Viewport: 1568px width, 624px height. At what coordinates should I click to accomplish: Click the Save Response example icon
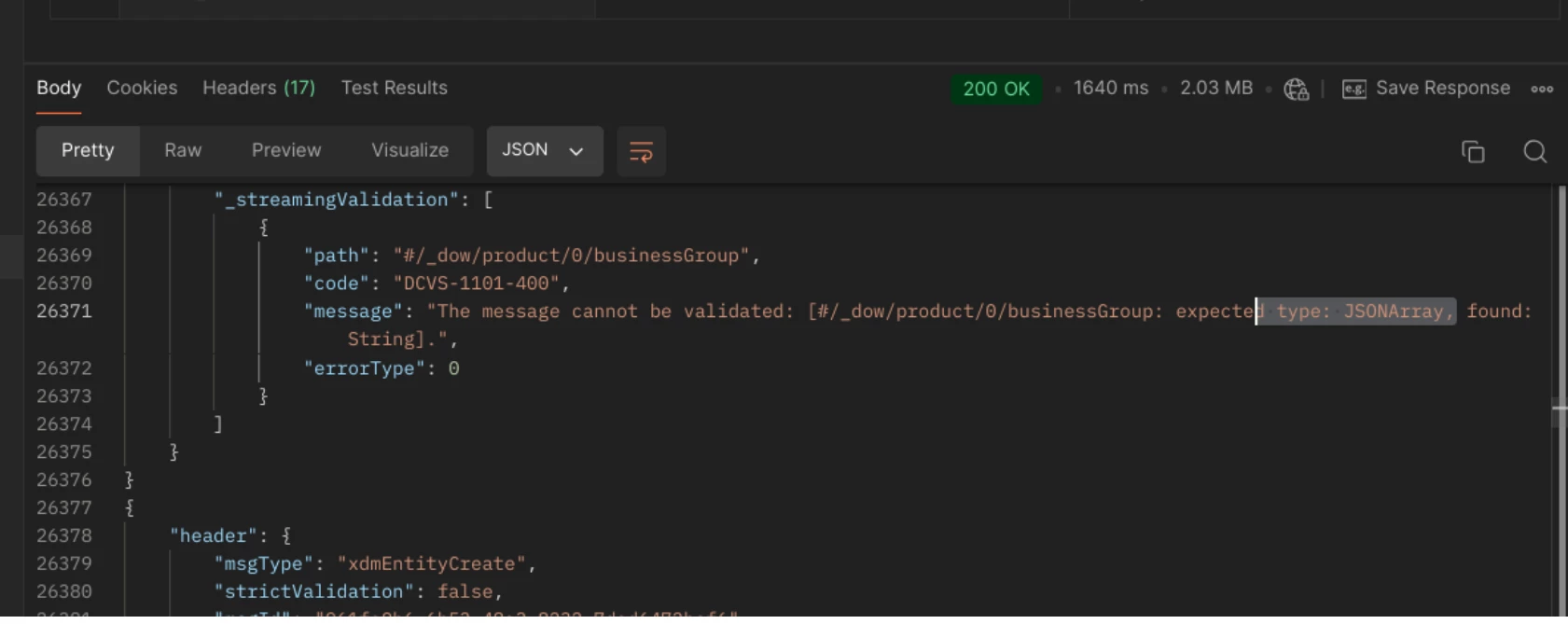[1353, 89]
